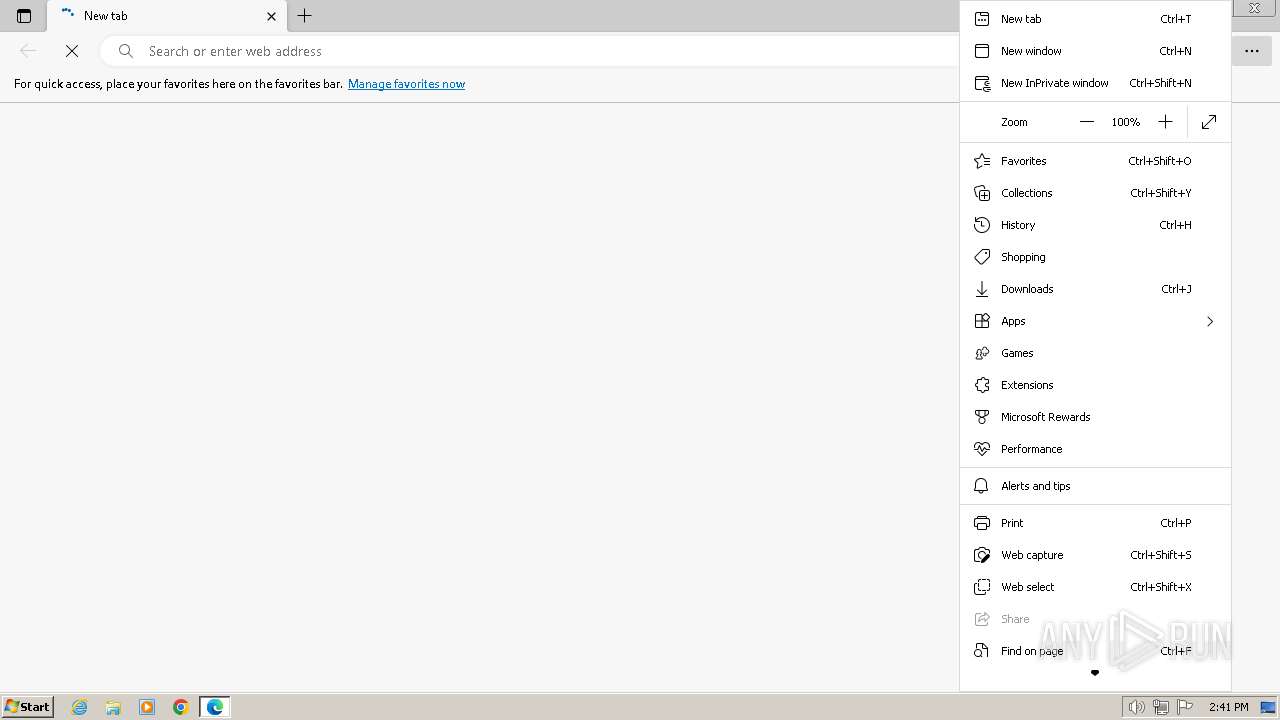Click the Web select menu item
Screen dimensions: 1280x720
coord(1095,587)
